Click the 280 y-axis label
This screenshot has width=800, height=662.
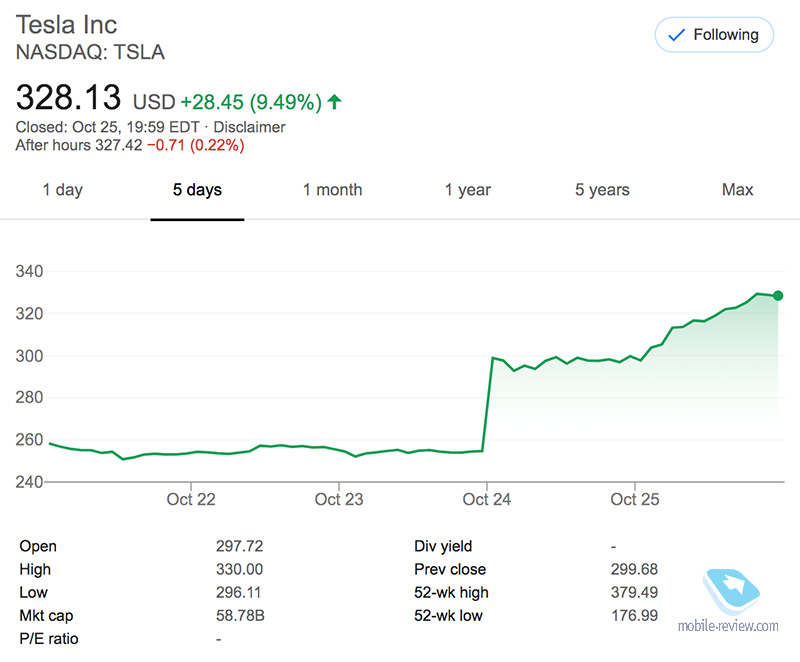tap(30, 397)
